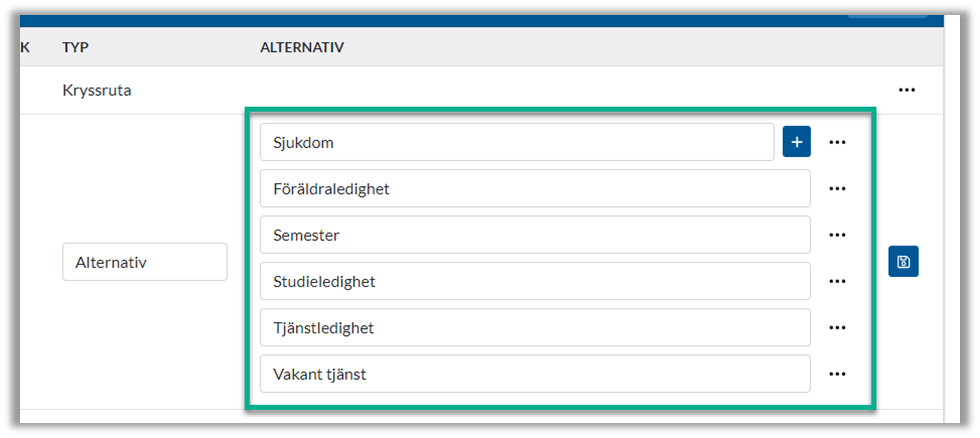The height and width of the screenshot is (438, 980).
Task: Click the Studieledighet text field
Action: [534, 281]
